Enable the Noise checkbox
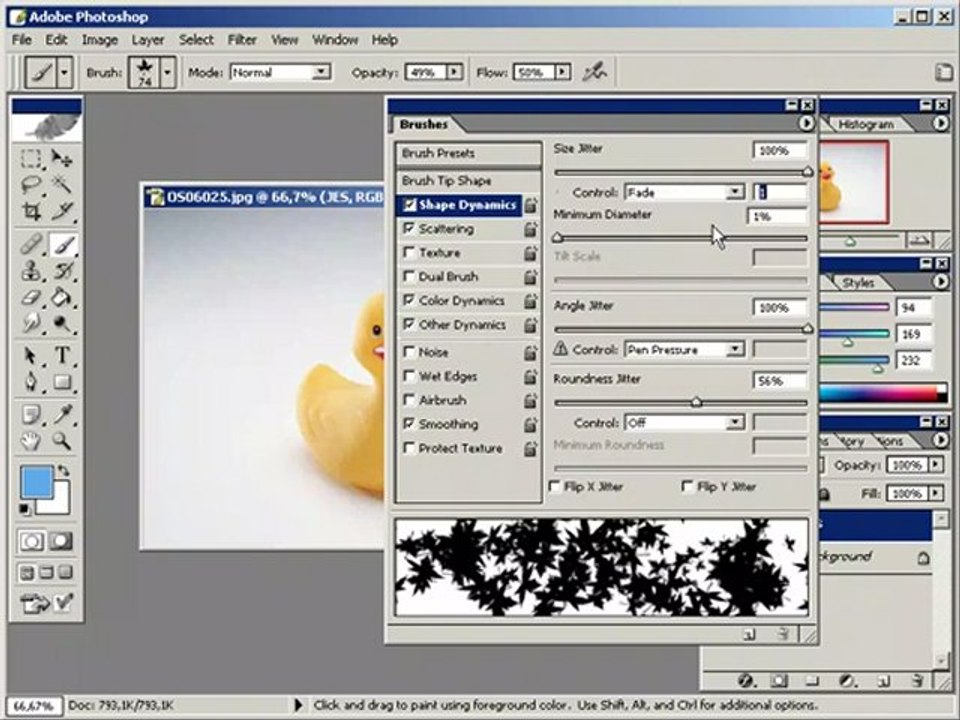 pyautogui.click(x=408, y=352)
